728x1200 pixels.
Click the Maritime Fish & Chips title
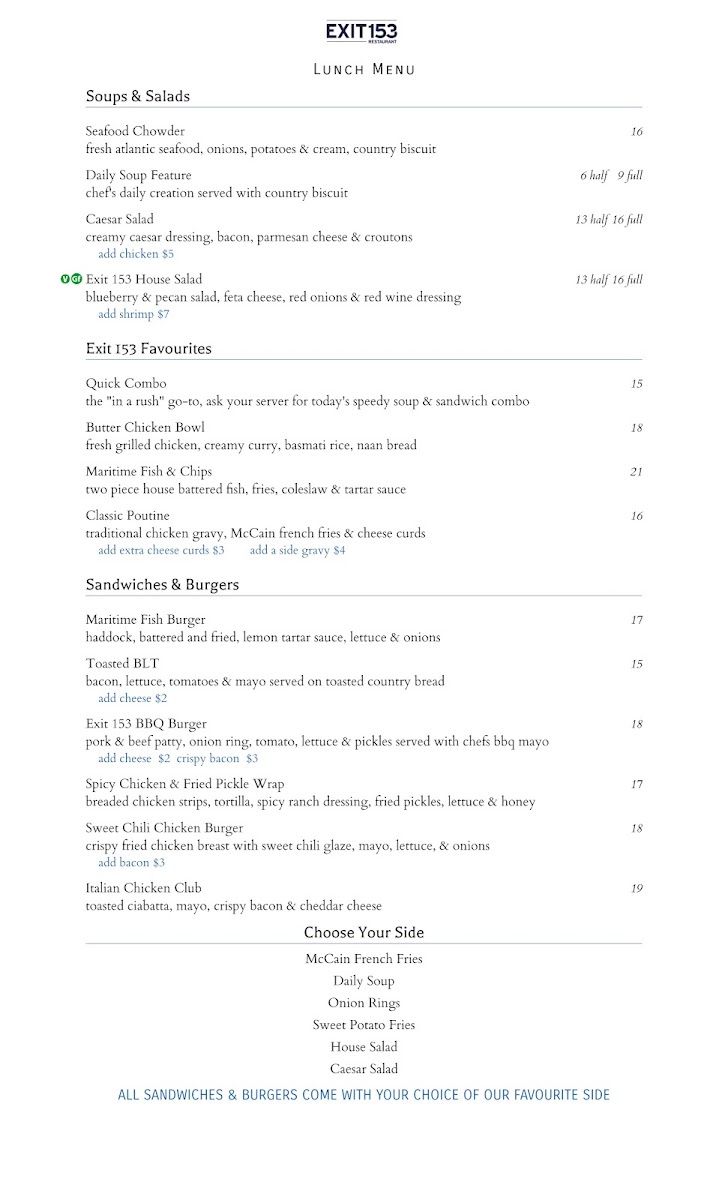coord(149,471)
